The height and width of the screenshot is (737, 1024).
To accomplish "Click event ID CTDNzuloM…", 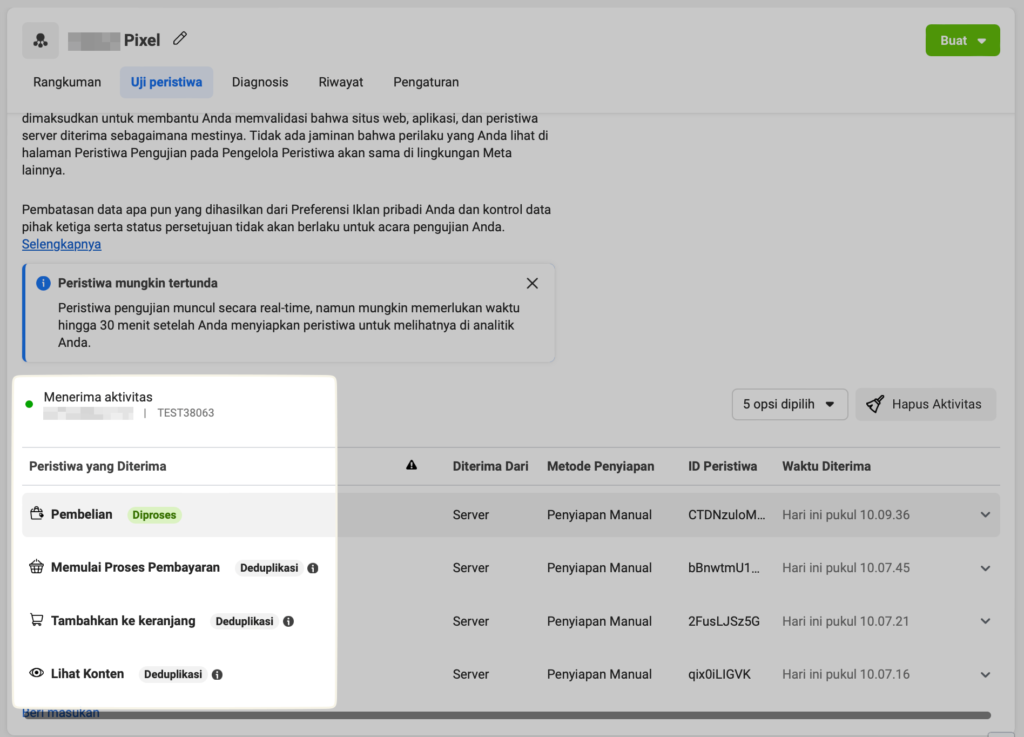I will (726, 515).
